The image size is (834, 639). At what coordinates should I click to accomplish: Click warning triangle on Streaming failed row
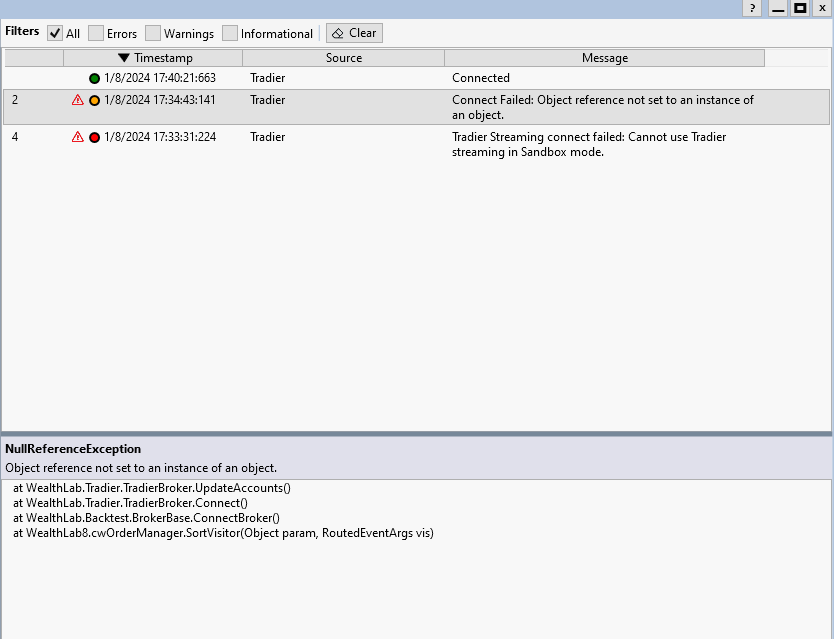[78, 137]
